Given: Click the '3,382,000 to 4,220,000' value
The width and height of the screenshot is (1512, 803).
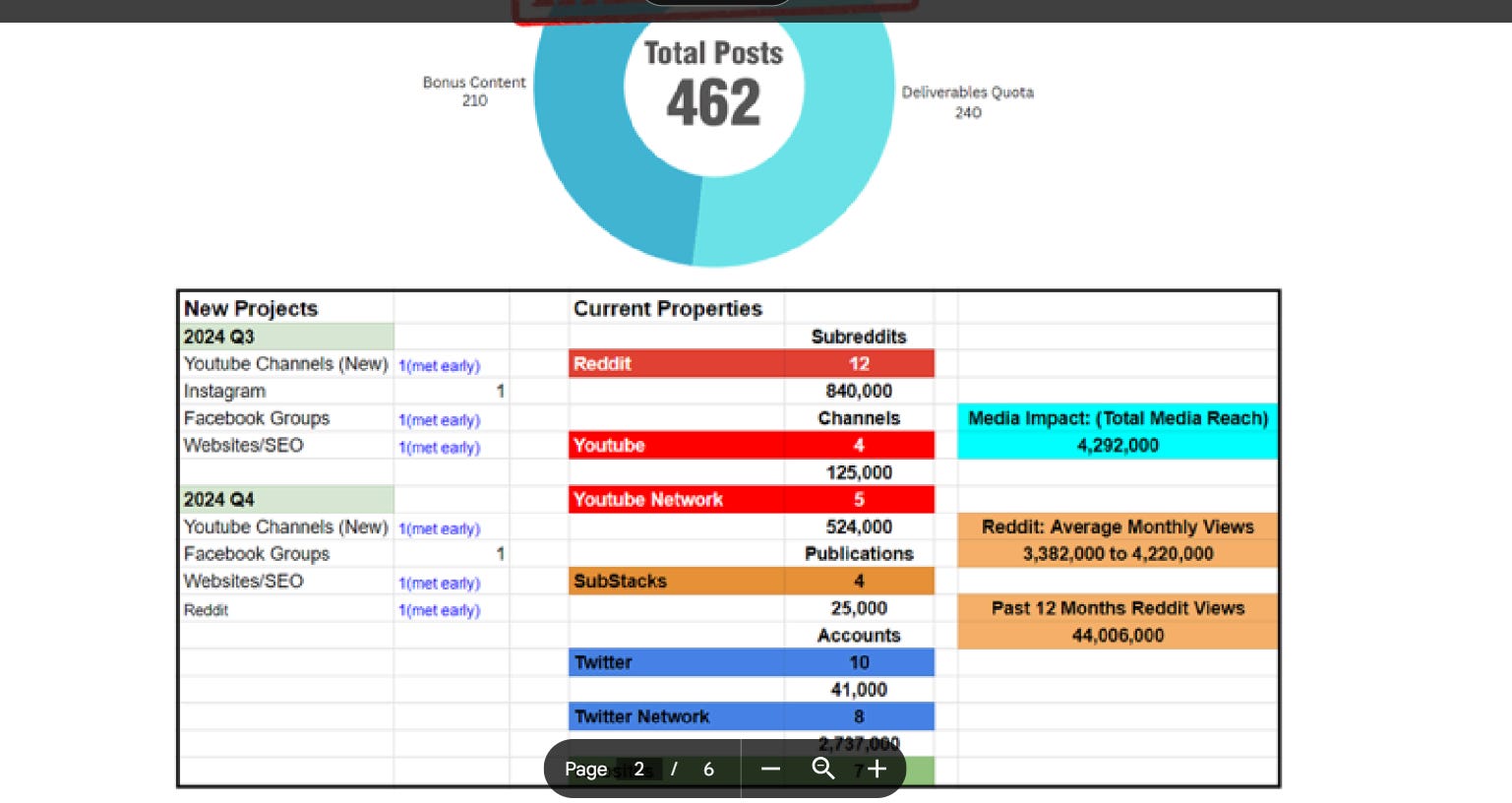Looking at the screenshot, I should tap(1118, 554).
